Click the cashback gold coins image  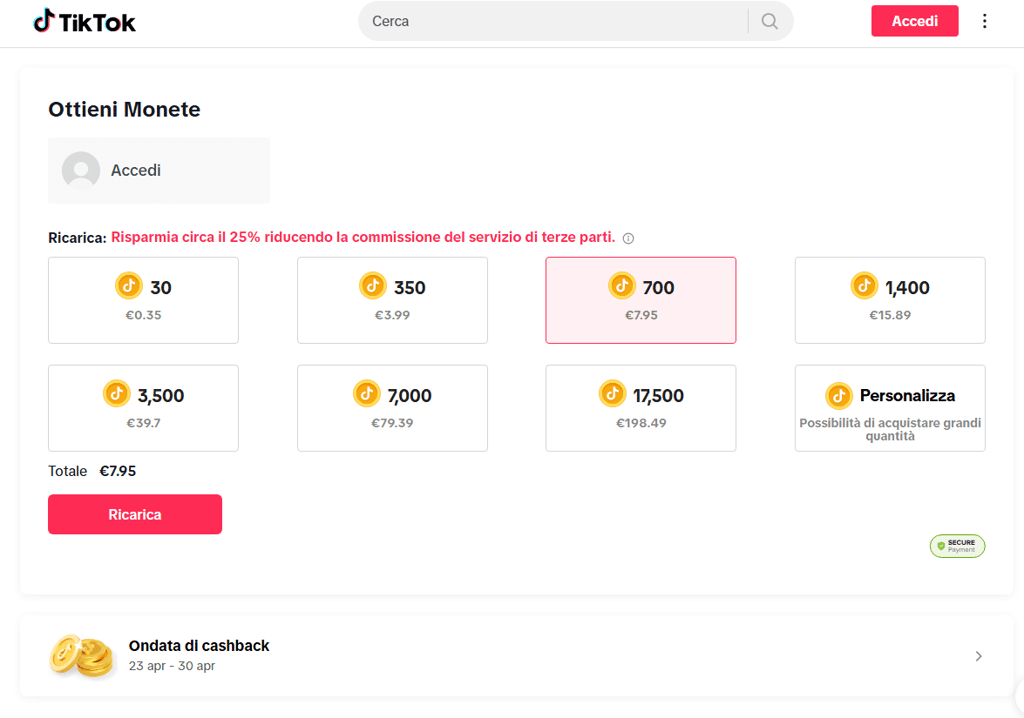coord(81,655)
